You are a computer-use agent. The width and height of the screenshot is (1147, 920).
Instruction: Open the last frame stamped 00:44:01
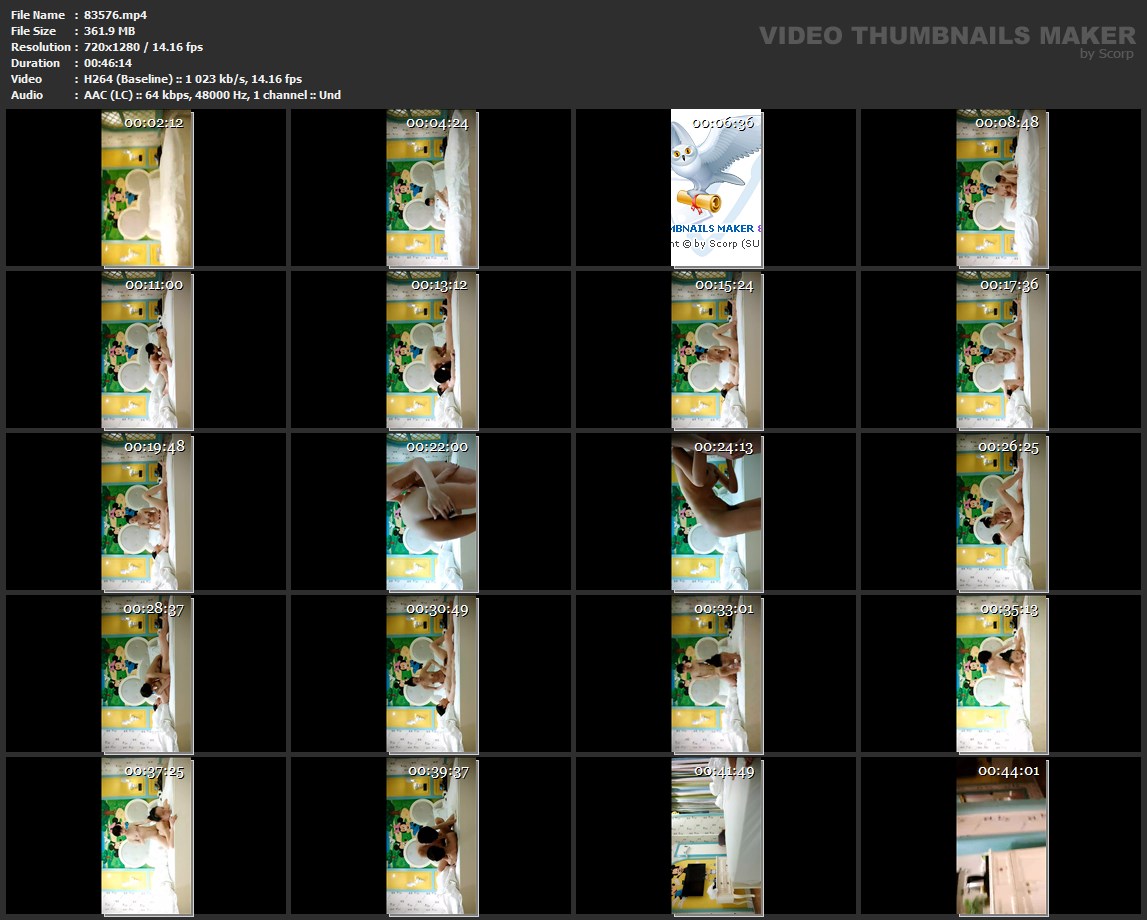(1001, 837)
